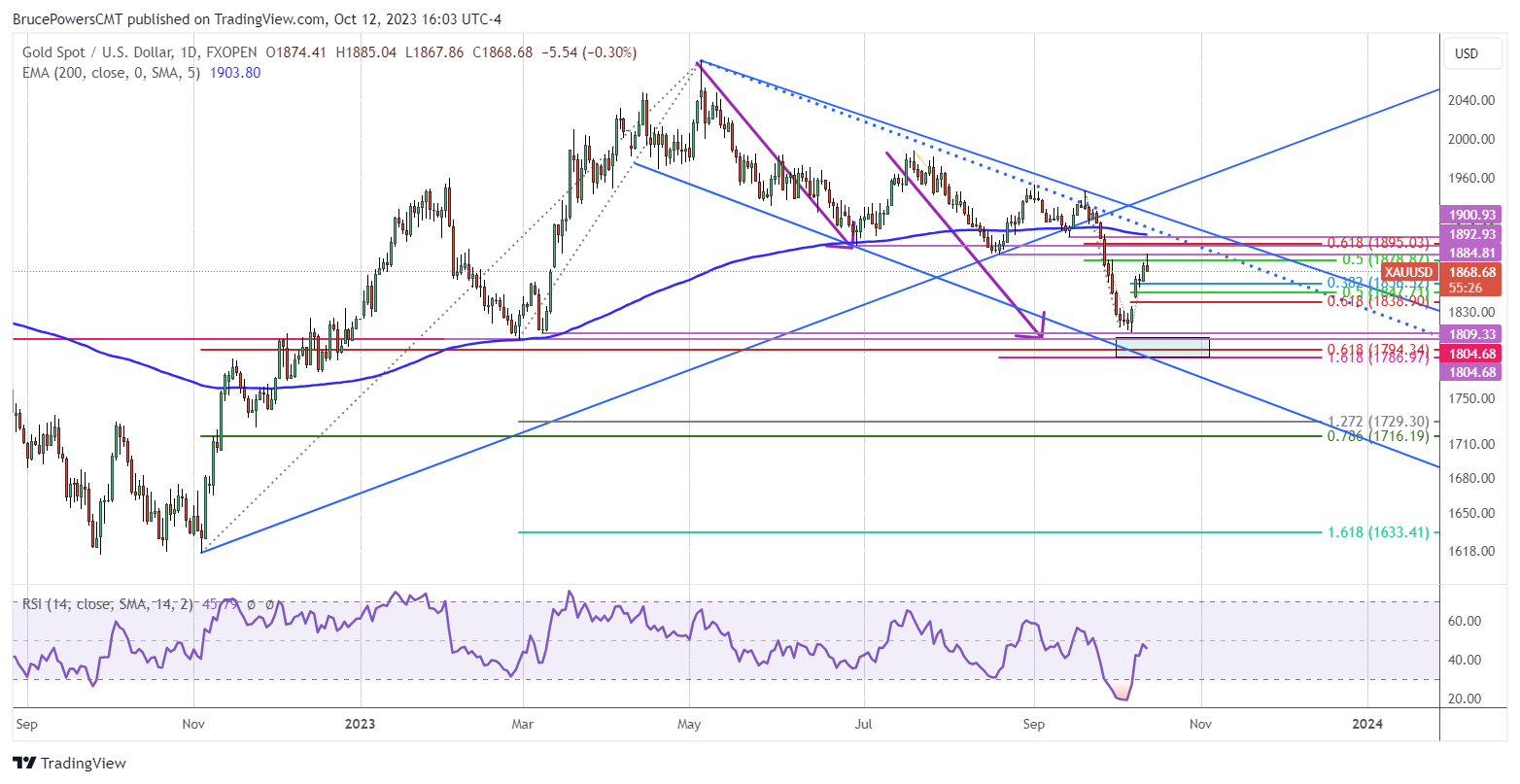This screenshot has width=1520, height=784.
Task: Click the 0.618 (1895.03) Fibonacci label
Action: tap(1378, 243)
